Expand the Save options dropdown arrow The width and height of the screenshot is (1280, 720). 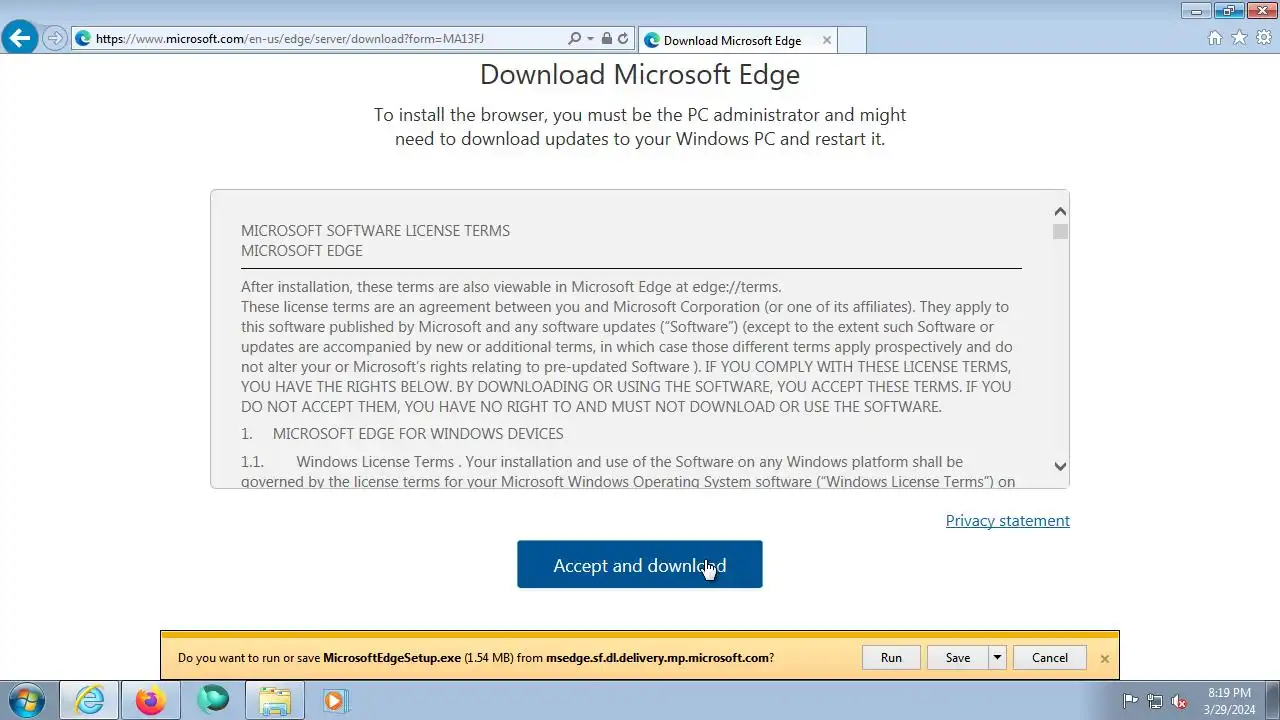[996, 658]
